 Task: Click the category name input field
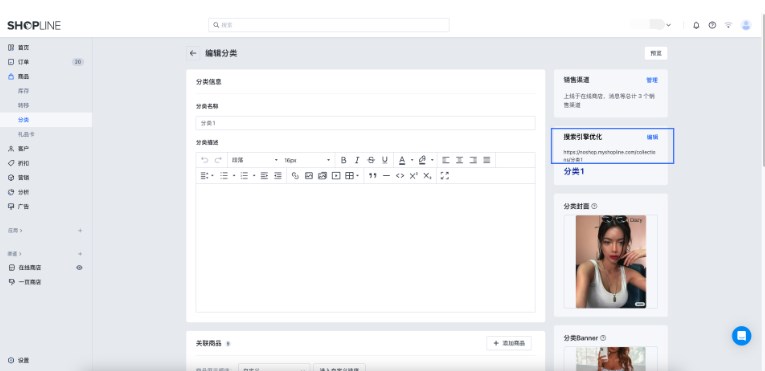pyautogui.click(x=365, y=123)
